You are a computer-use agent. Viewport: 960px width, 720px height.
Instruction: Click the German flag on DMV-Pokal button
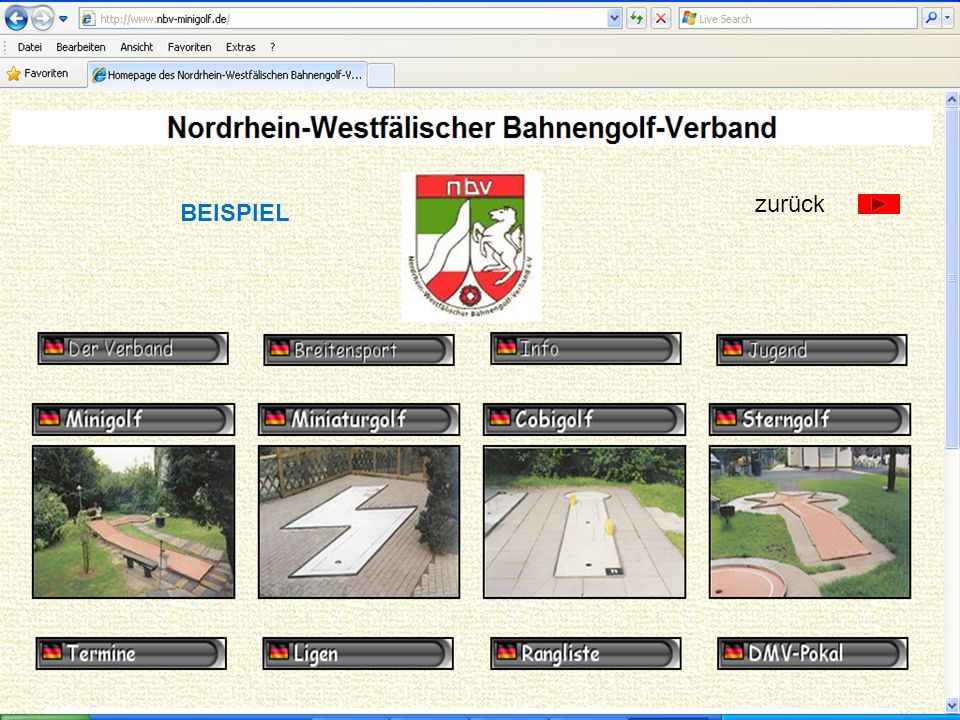(733, 651)
